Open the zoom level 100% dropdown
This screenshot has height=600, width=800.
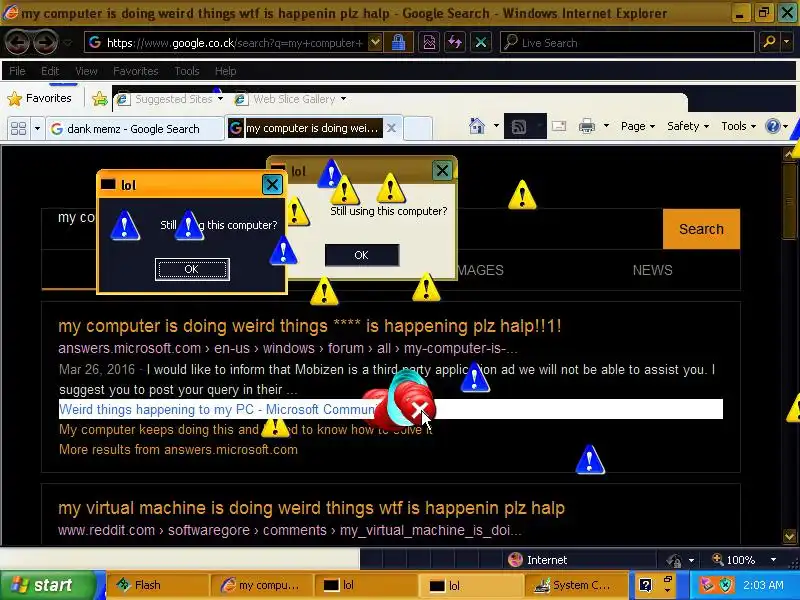773,560
